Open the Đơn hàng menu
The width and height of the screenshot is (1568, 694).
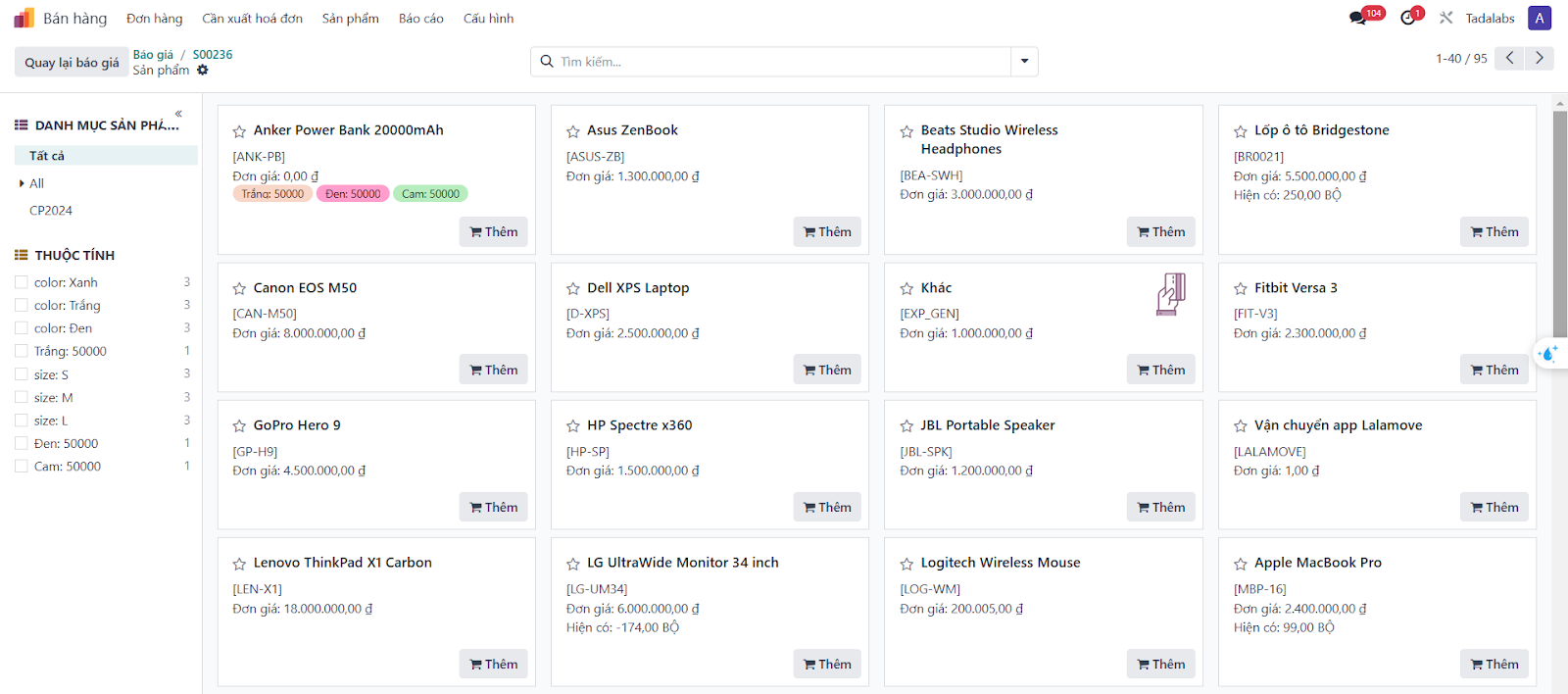pos(155,19)
